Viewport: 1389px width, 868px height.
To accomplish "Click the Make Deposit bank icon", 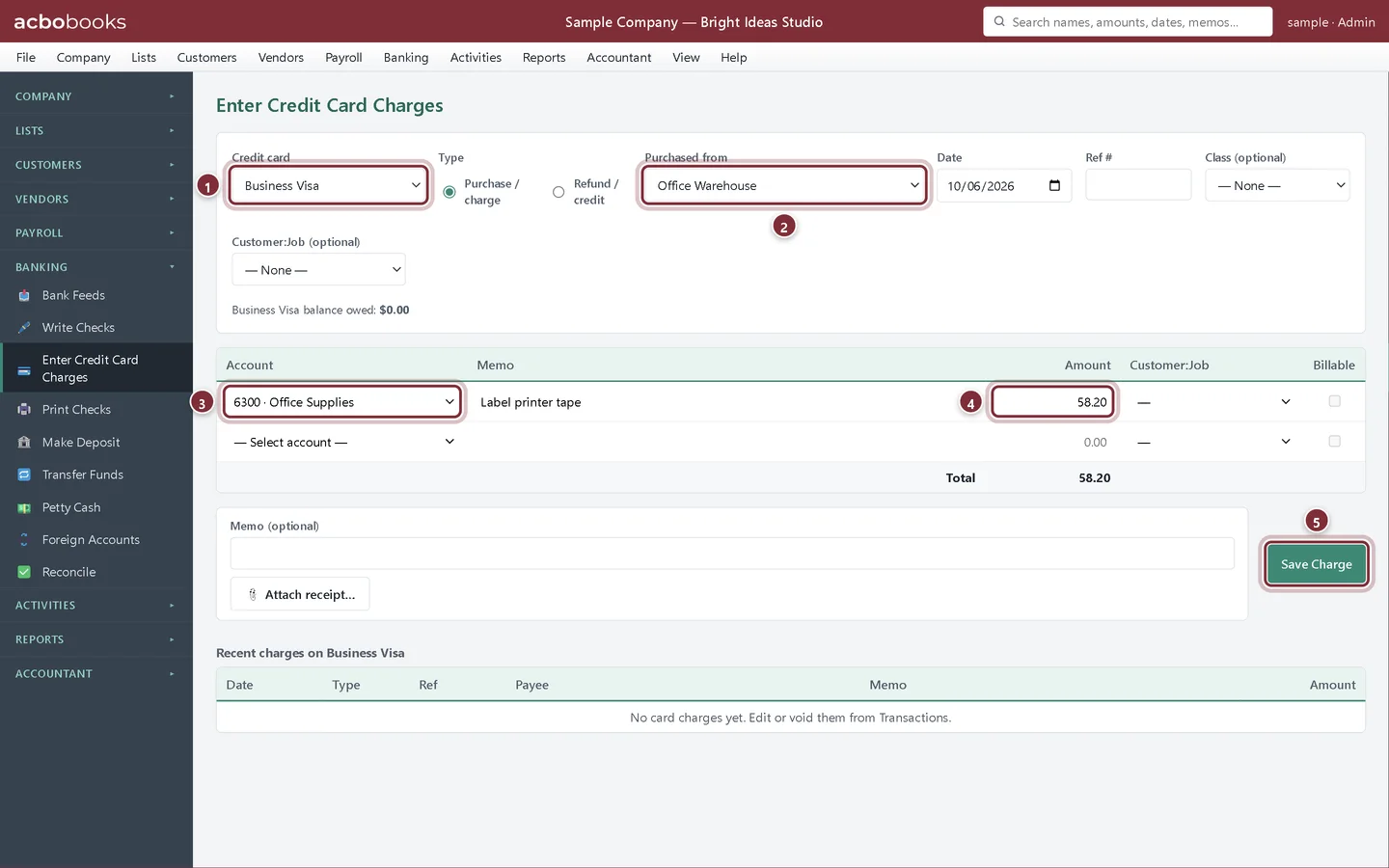I will click(24, 443).
